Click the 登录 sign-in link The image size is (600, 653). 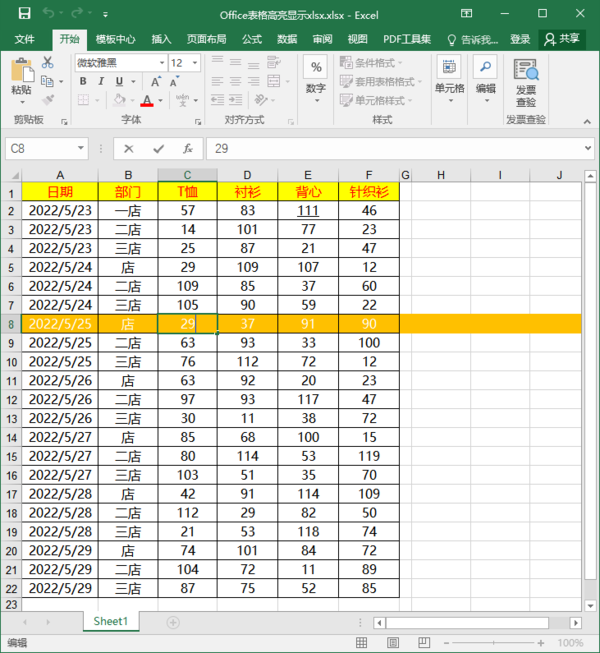click(520, 39)
